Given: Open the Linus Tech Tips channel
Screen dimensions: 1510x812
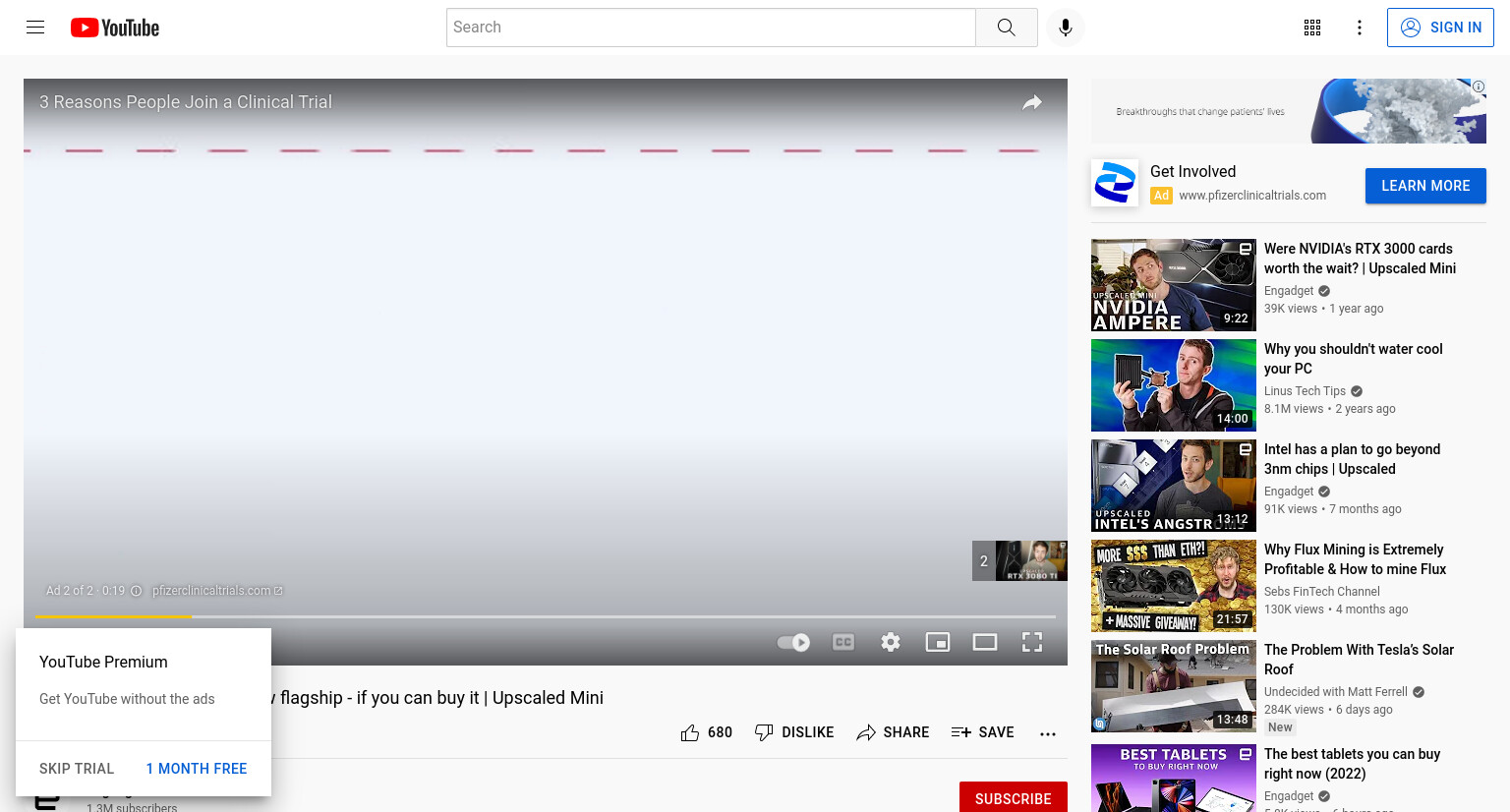Looking at the screenshot, I should pos(1305,391).
